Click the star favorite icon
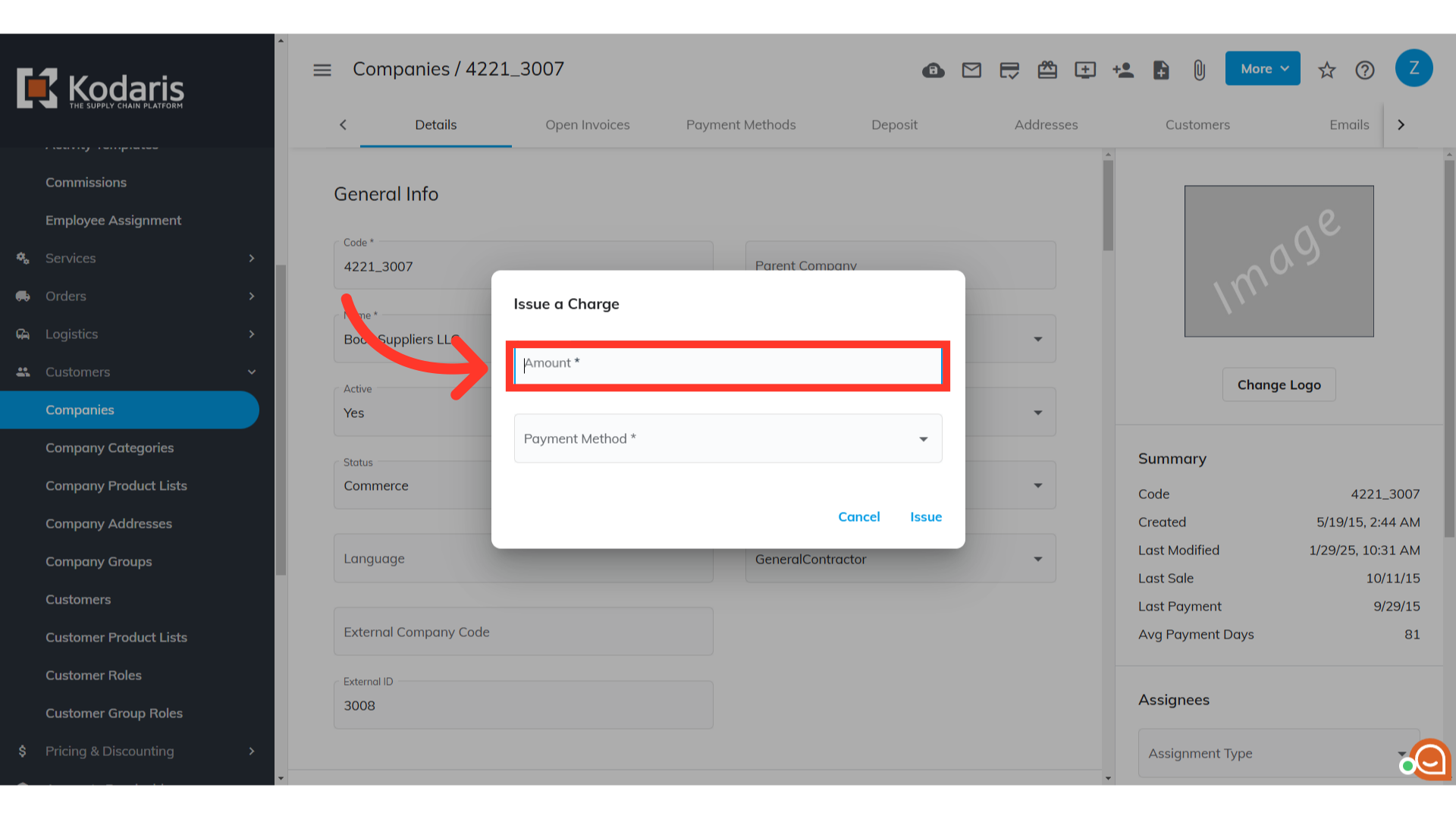This screenshot has height=819, width=1456. (1326, 71)
